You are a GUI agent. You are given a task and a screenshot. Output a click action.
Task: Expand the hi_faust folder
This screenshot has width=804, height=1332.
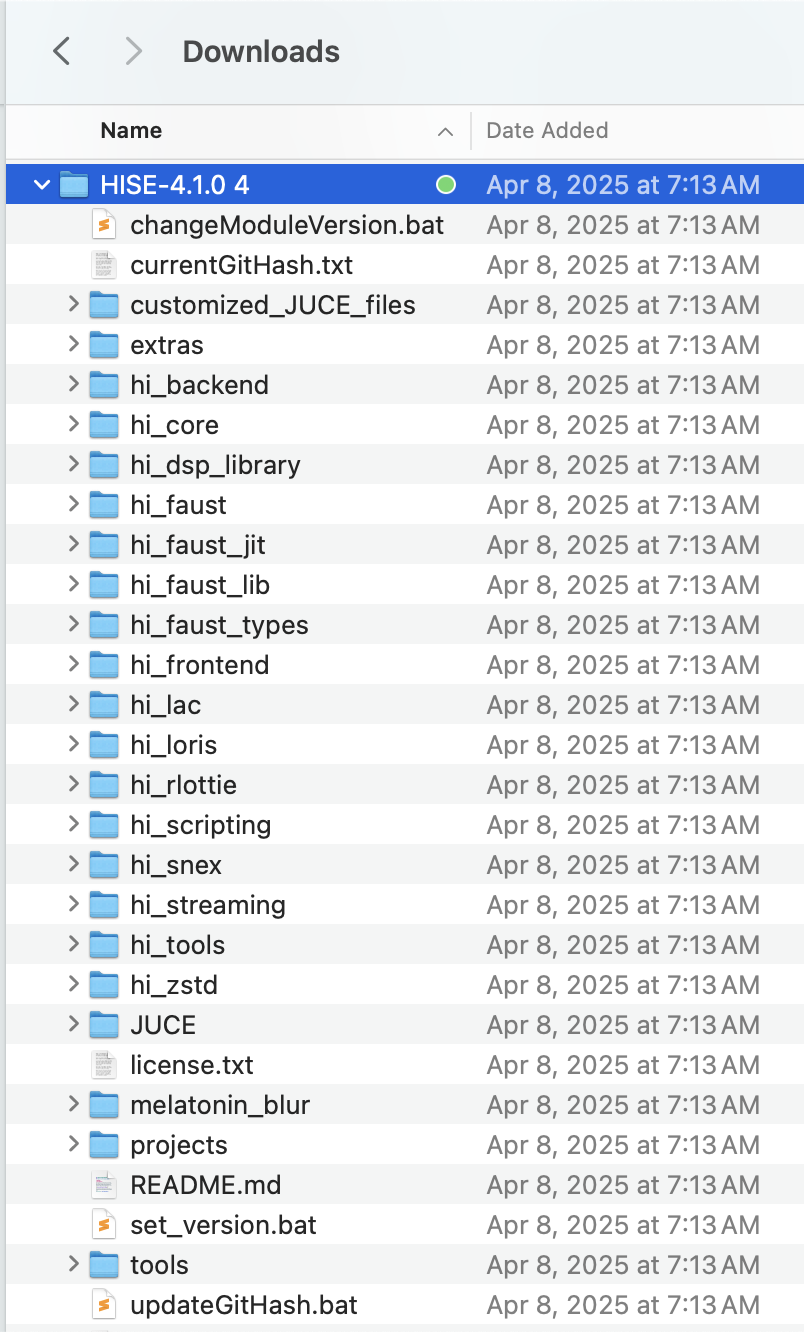click(73, 505)
